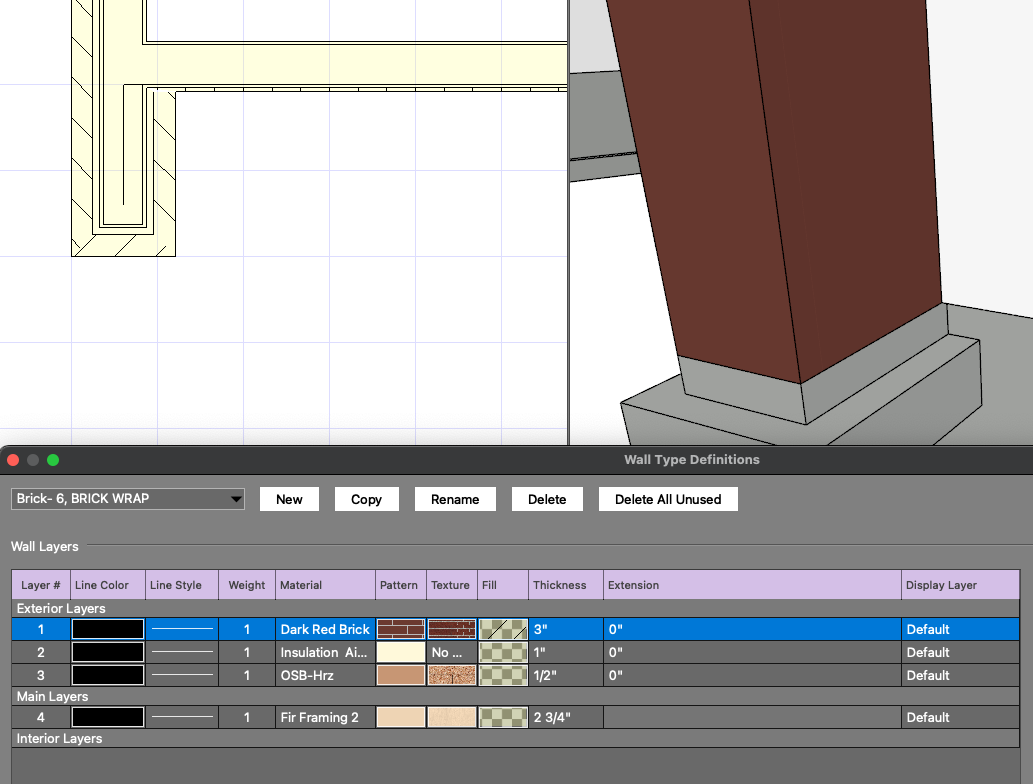Open the Brick-6, BRICK WRAP wall type dropdown
The width and height of the screenshot is (1033, 784).
click(x=128, y=499)
